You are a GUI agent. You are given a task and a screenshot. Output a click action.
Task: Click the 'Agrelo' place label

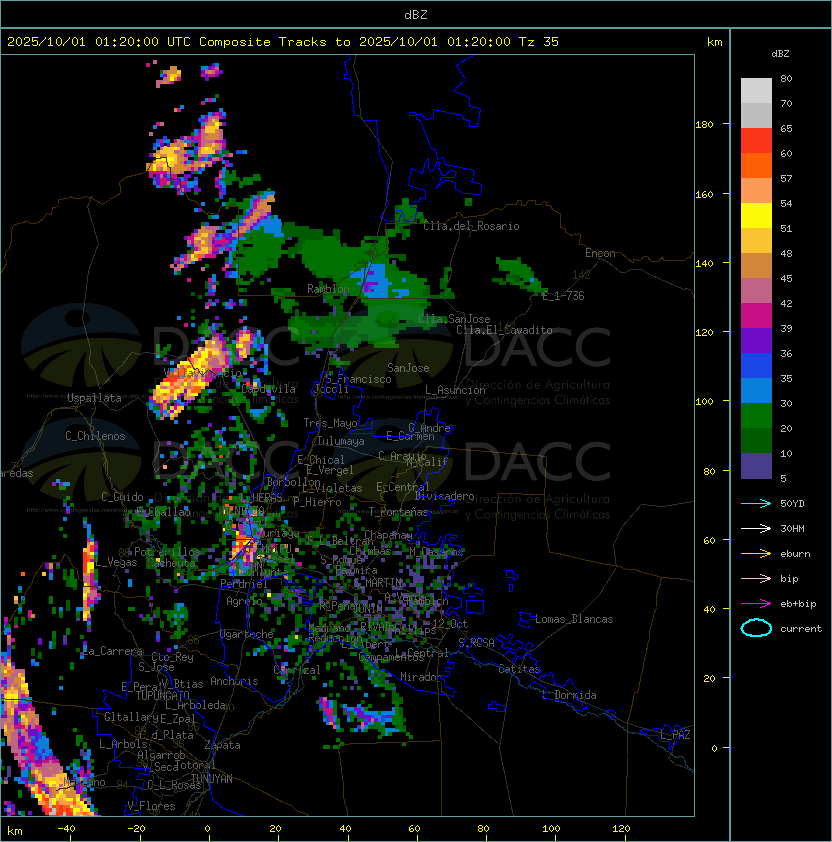coord(244,601)
